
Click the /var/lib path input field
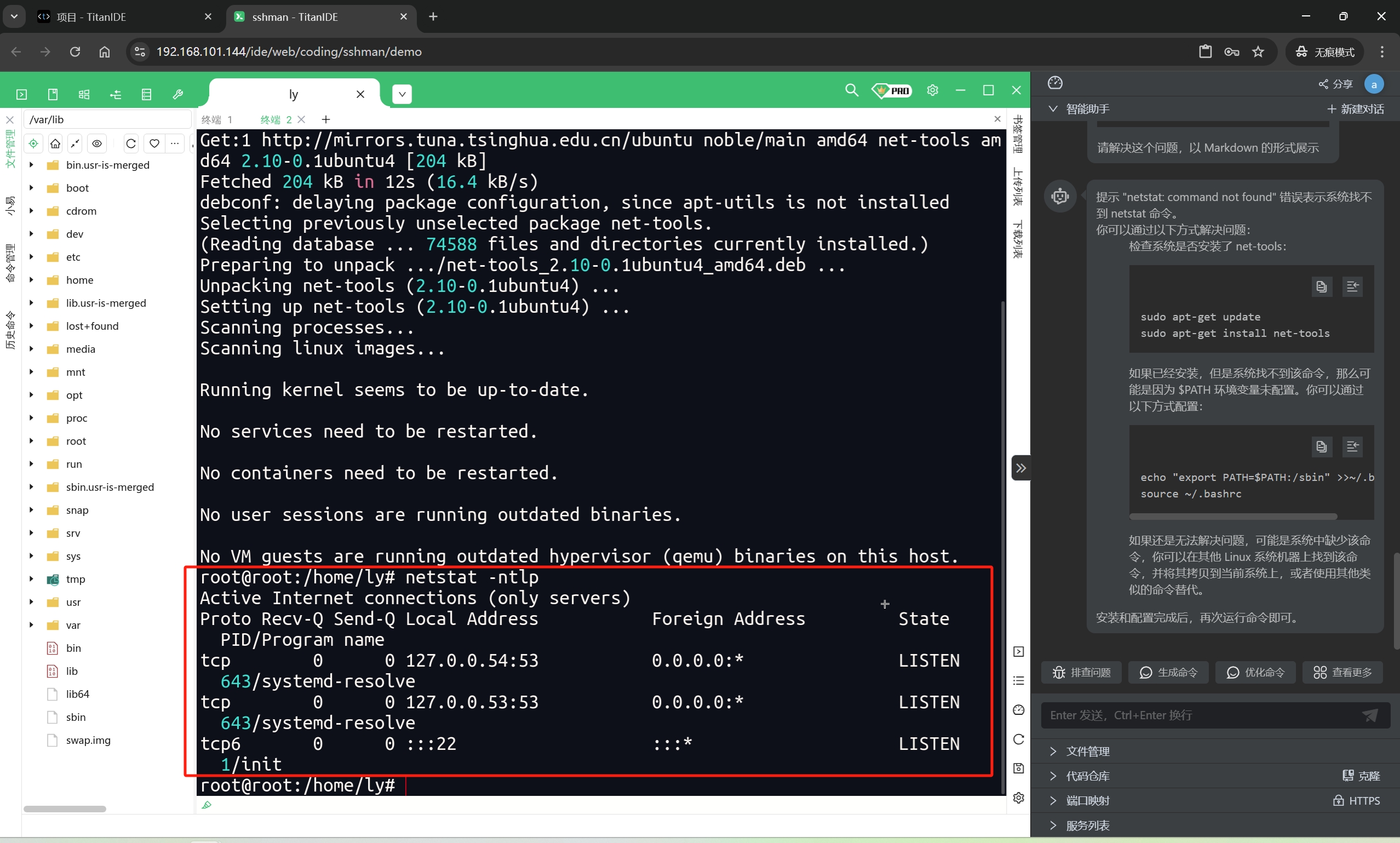[x=107, y=119]
